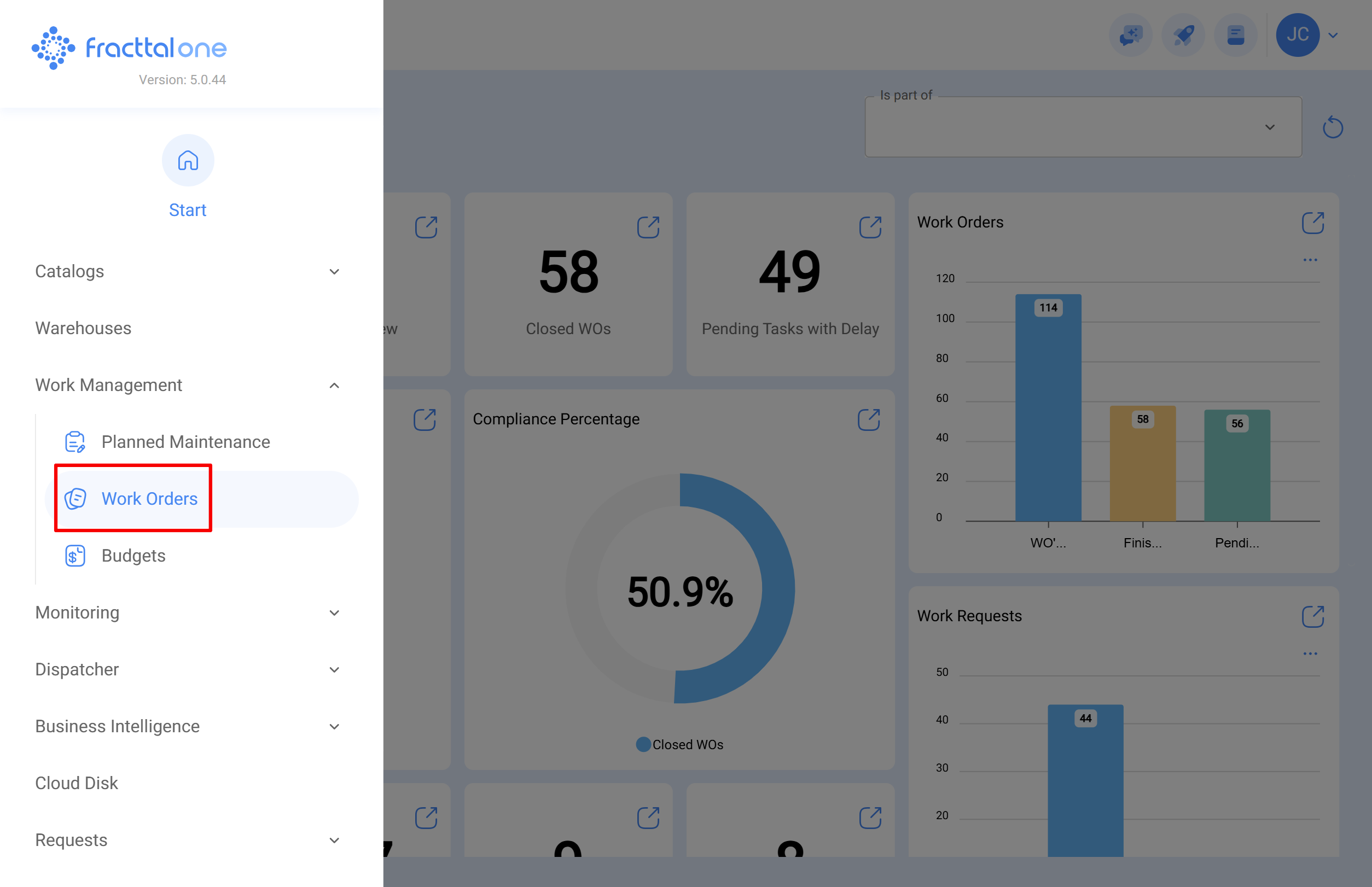The width and height of the screenshot is (1372, 887).
Task: Open Planned Maintenance submenu text
Action: point(186,442)
